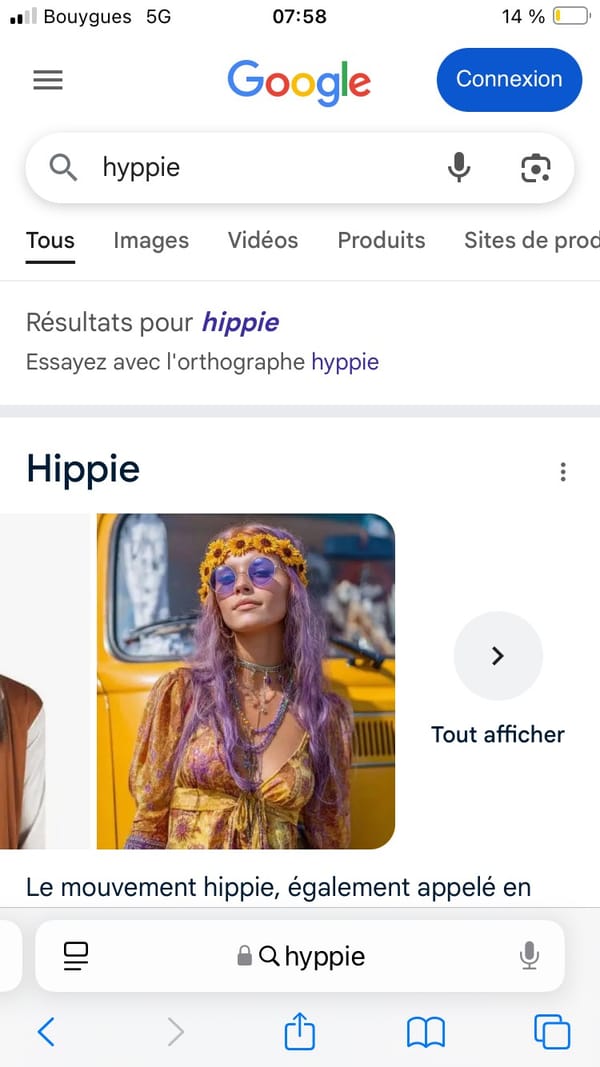This screenshot has height=1067, width=600.
Task: Open the purple-haired hippie woman image
Action: coord(246,681)
